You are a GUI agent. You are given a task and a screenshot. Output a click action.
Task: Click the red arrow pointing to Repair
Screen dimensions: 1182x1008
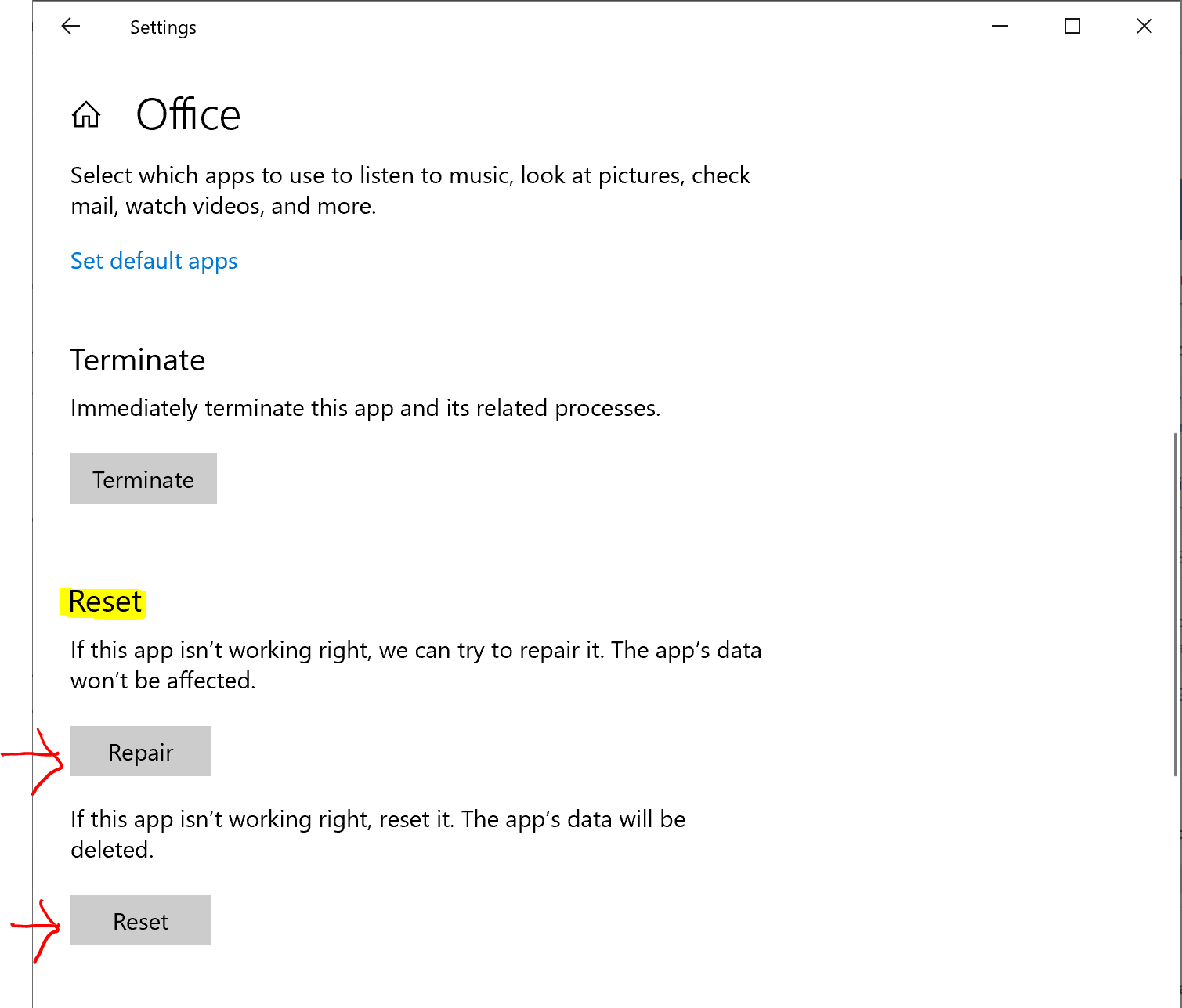33,760
